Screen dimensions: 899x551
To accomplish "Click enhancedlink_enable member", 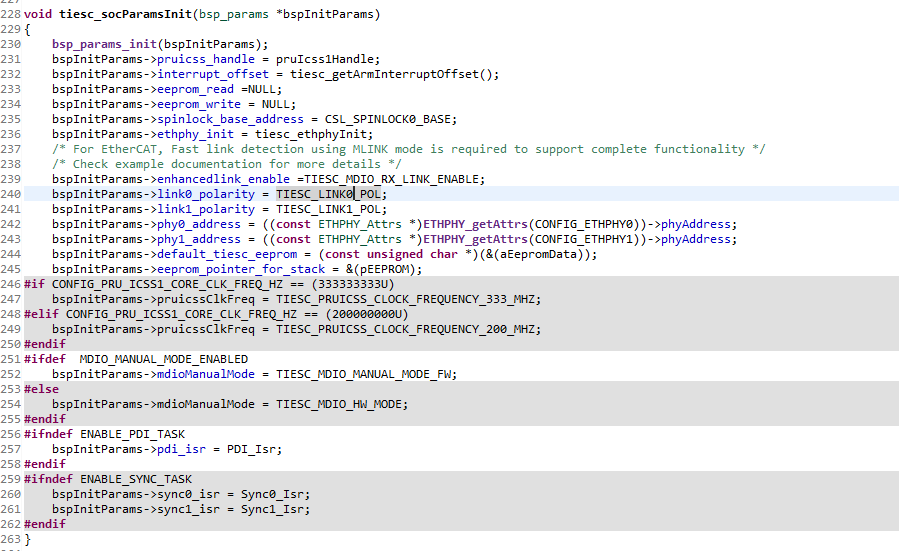I will (x=224, y=179).
